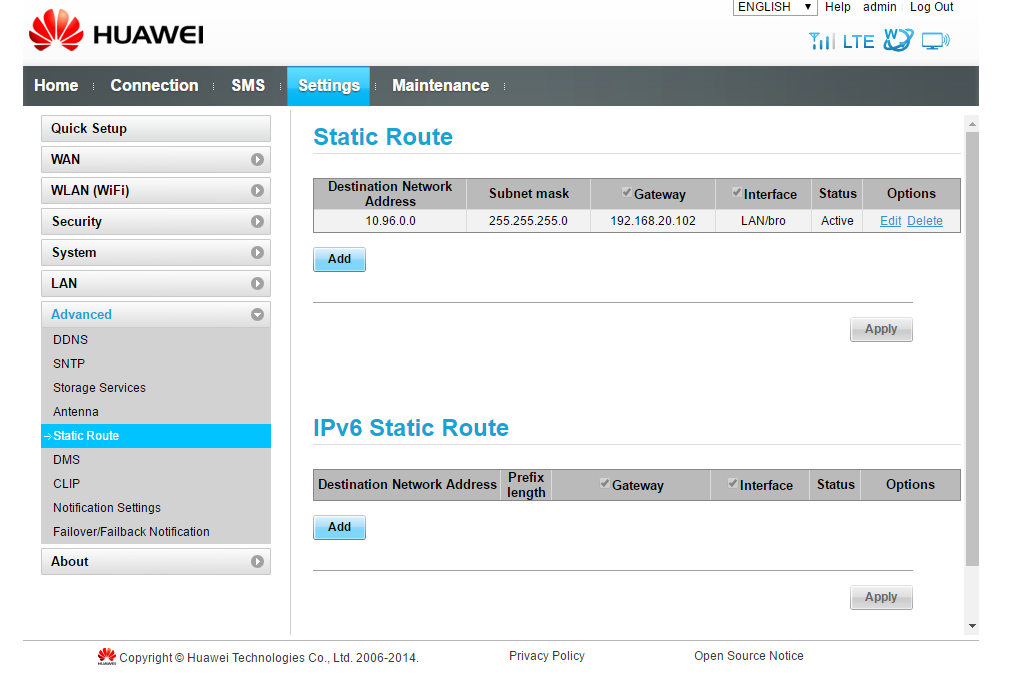
Task: Click the Huawei logo in the header
Action: click(116, 31)
